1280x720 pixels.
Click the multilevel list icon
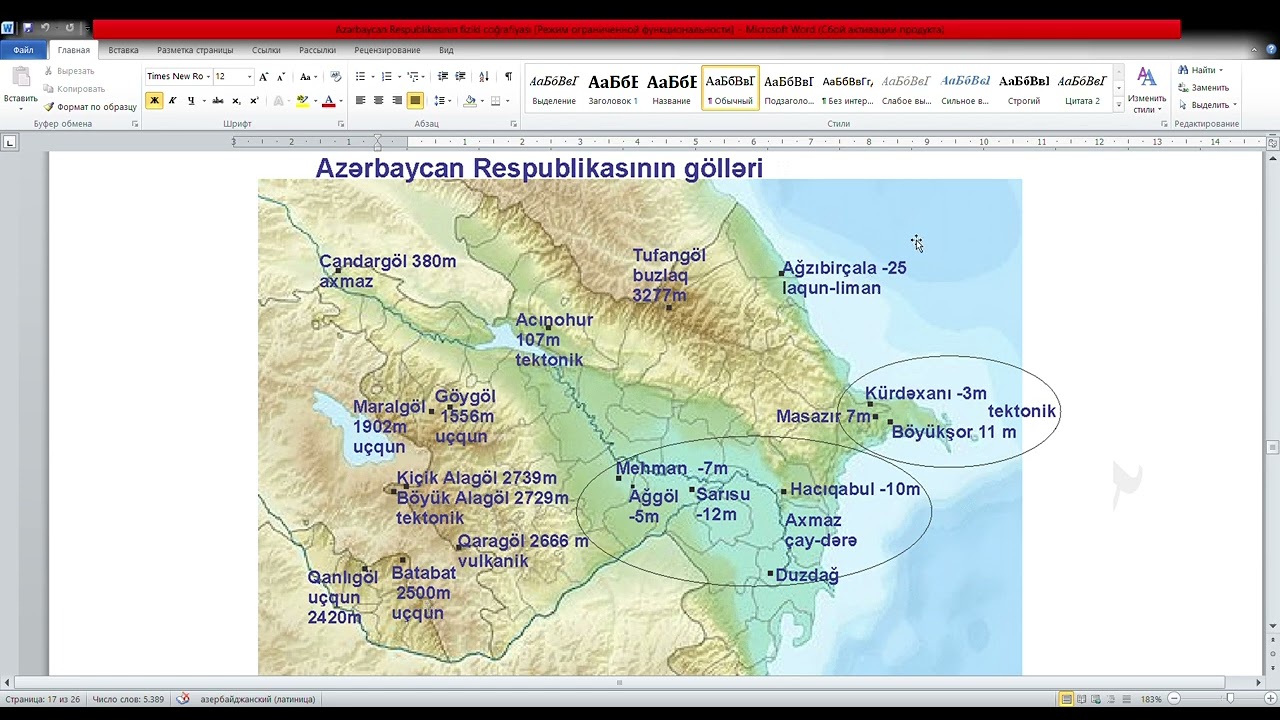click(413, 76)
